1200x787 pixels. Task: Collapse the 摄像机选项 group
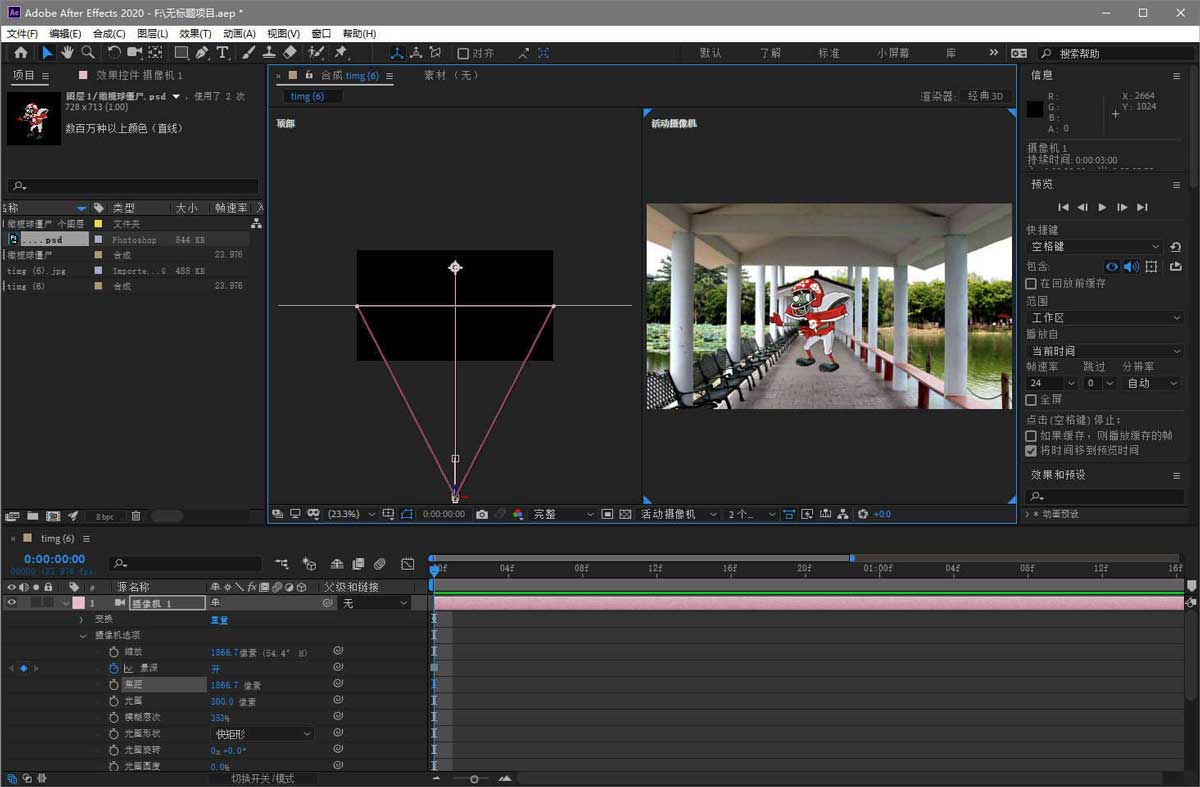click(82, 635)
